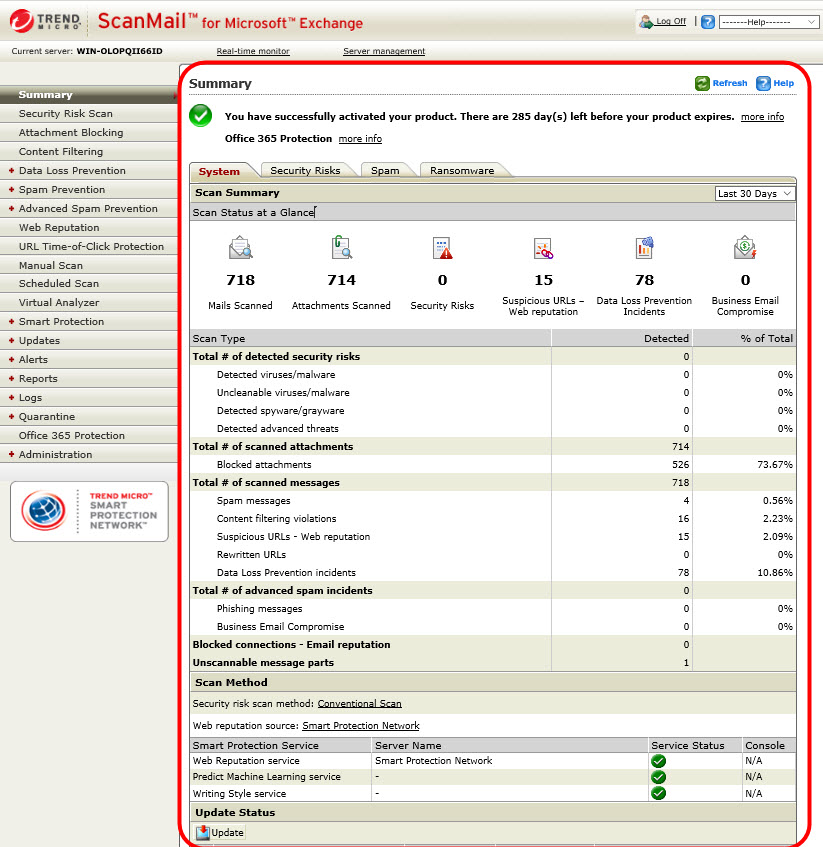Screen dimensions: 823x847
Task: Click the green Refresh icon
Action: (x=703, y=84)
